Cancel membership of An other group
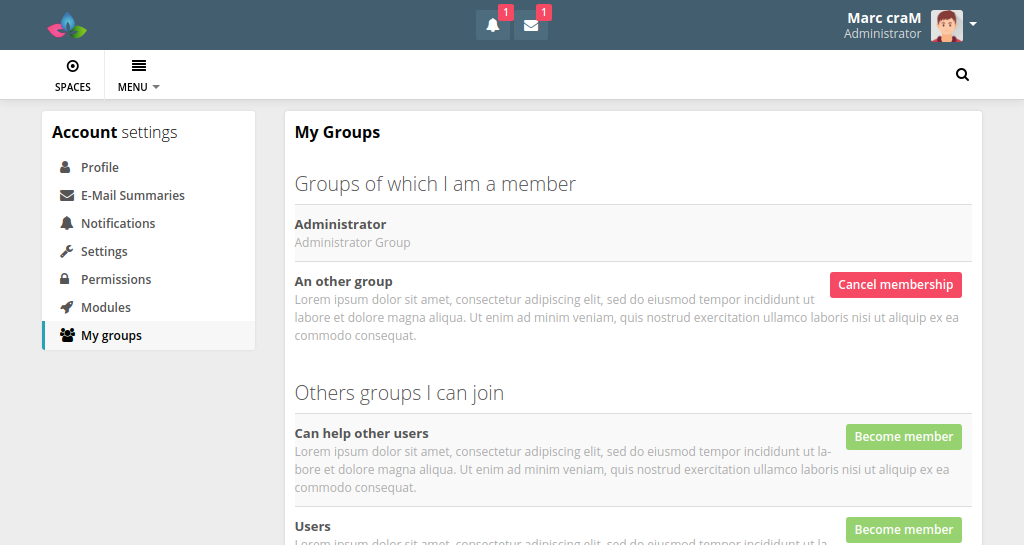1024x545 pixels. point(895,285)
